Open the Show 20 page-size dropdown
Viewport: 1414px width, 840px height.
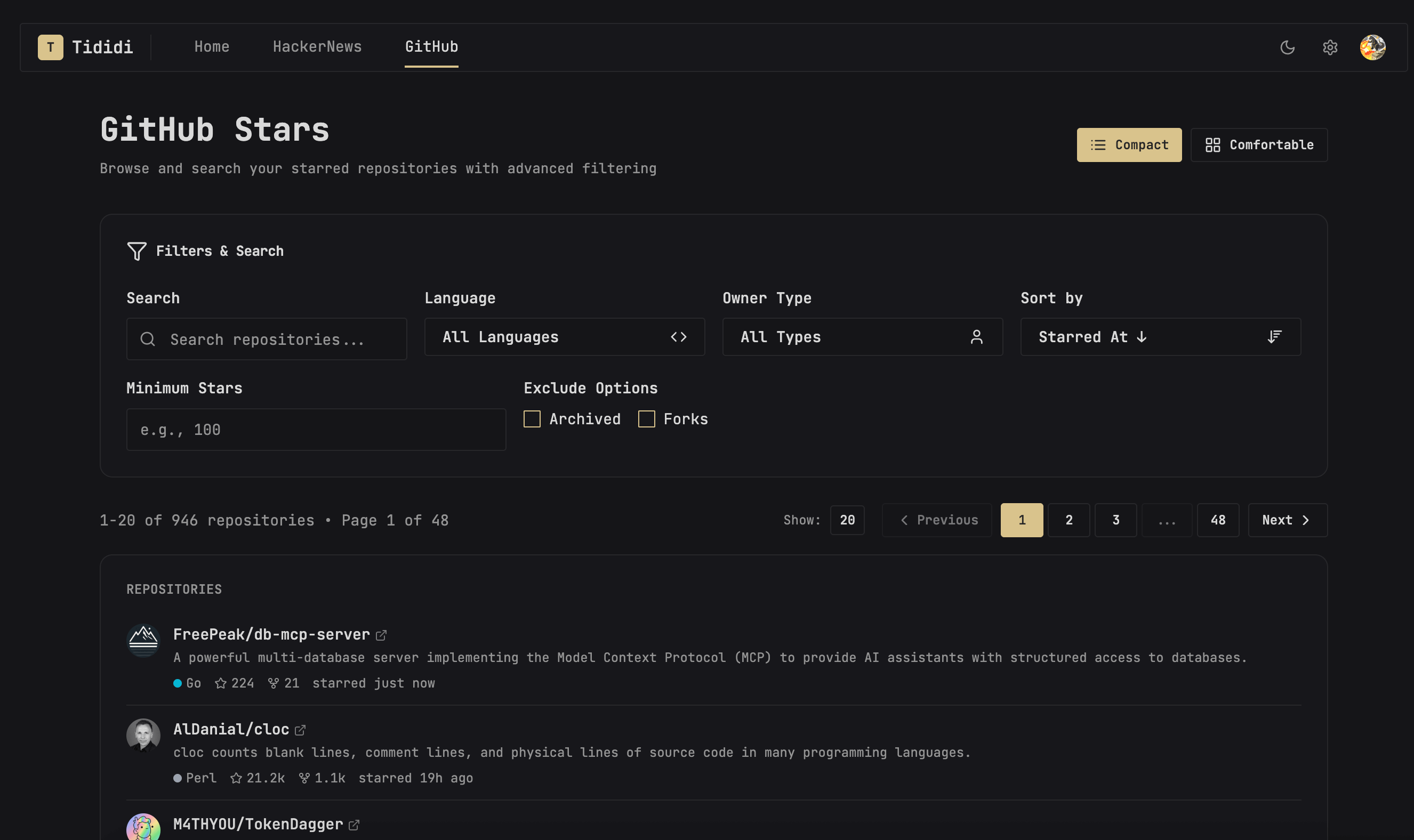pos(847,520)
